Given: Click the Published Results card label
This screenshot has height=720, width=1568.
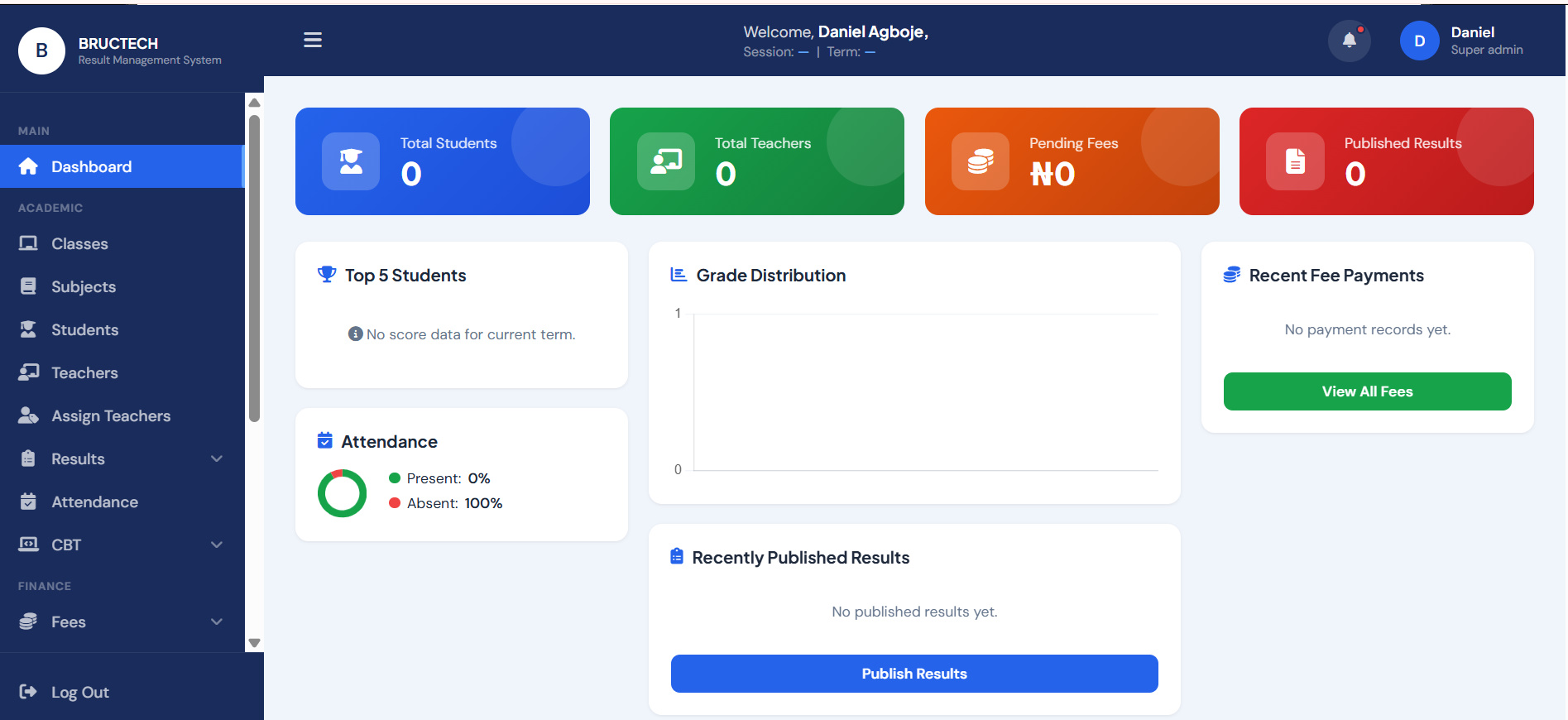Looking at the screenshot, I should coord(1403,143).
